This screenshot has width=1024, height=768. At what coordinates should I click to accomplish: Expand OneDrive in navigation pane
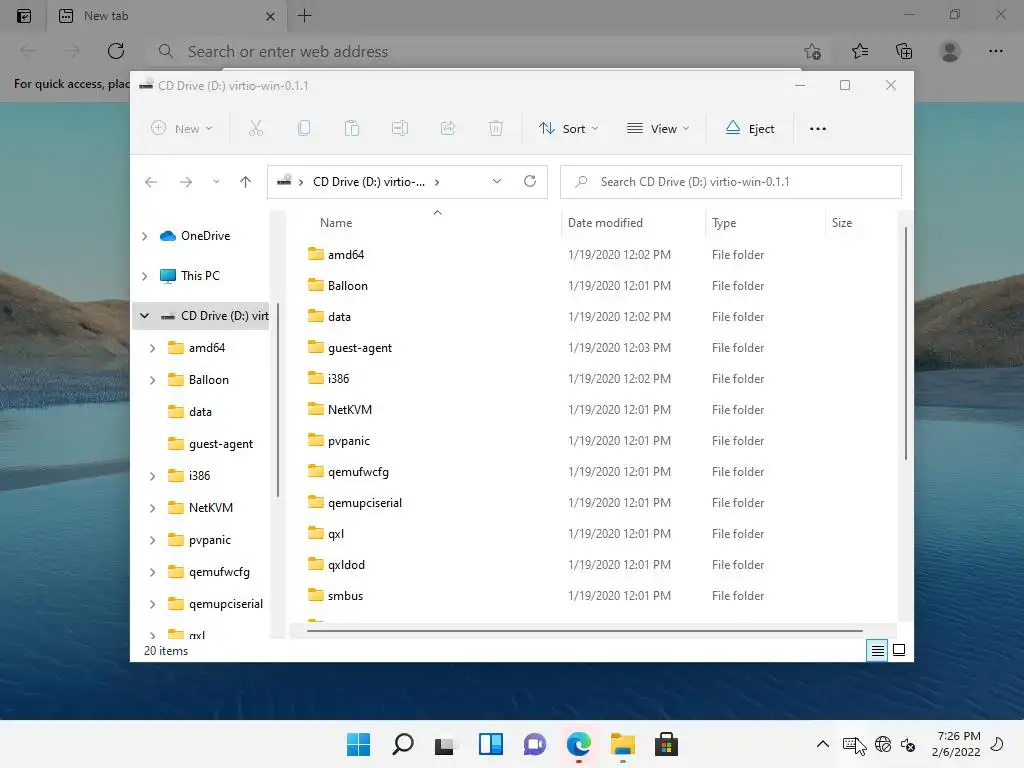(x=144, y=236)
